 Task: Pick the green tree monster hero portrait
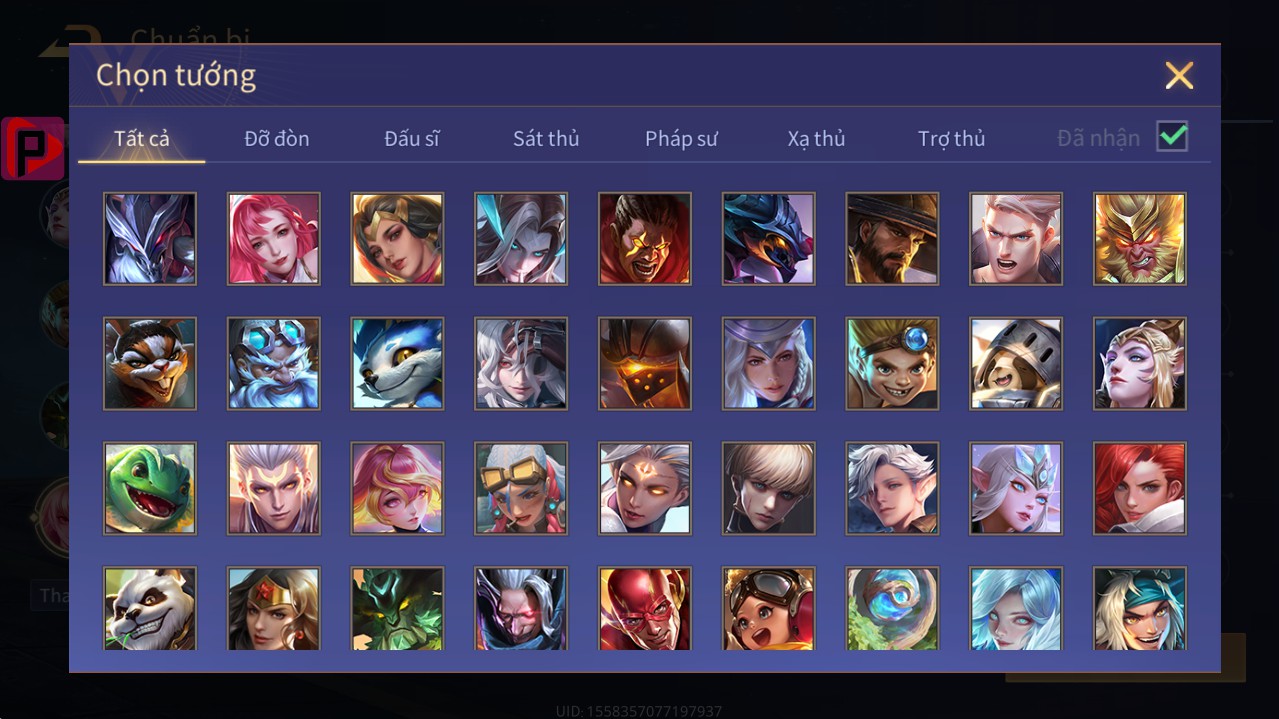397,609
